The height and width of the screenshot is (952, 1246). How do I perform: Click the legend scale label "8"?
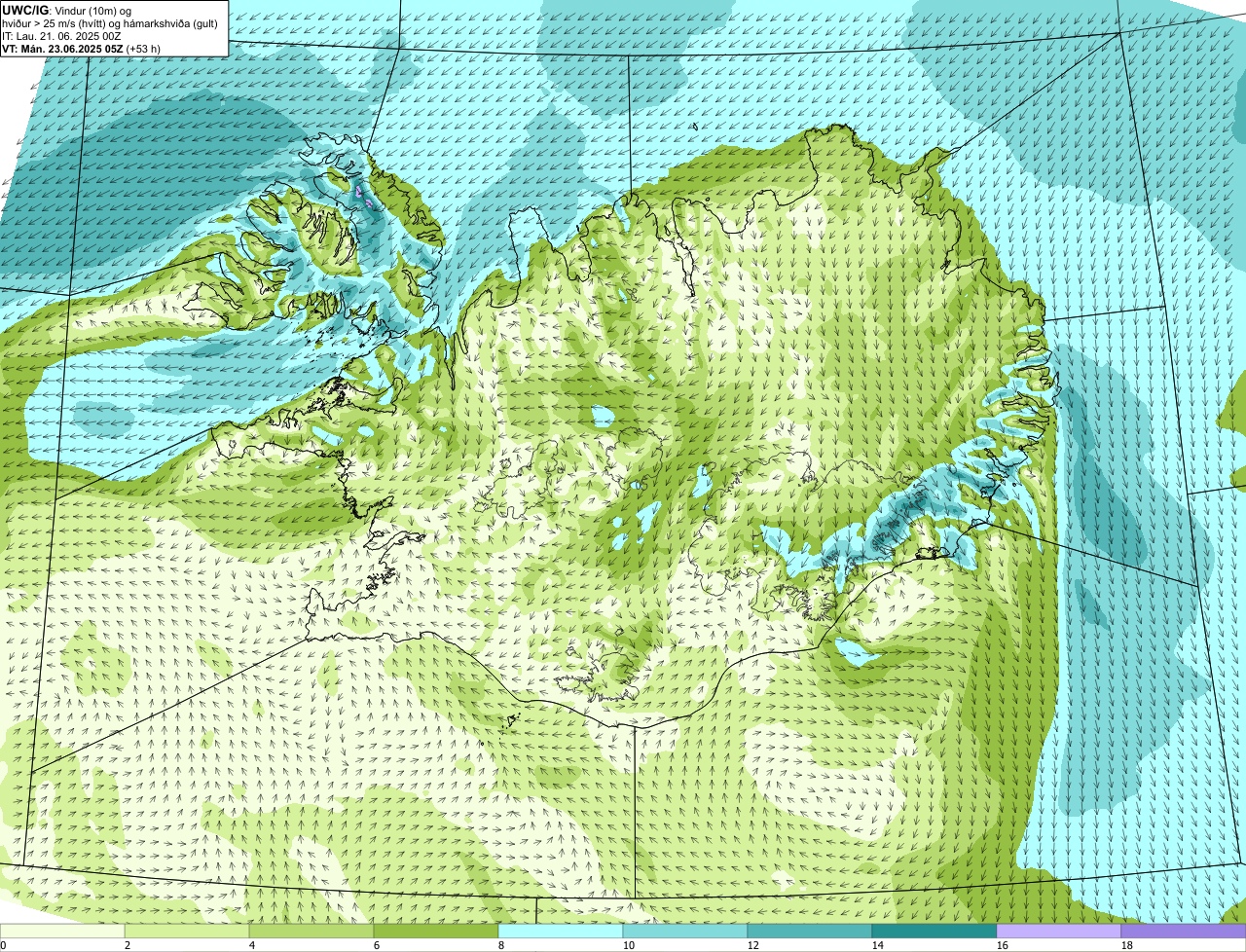tap(501, 945)
